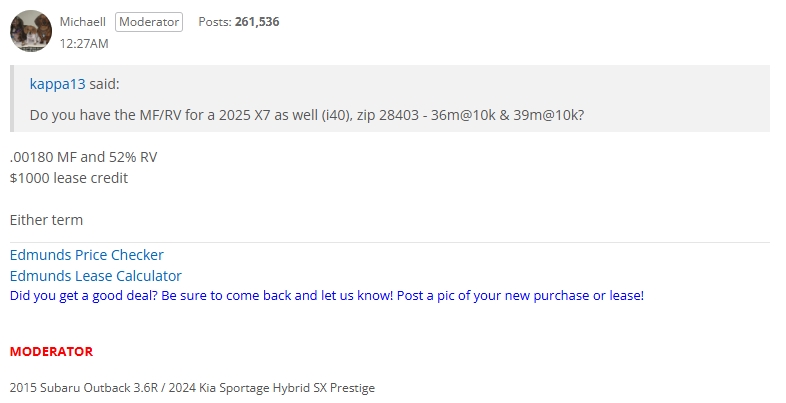Click the signature divider line above Edmunds links
This screenshot has width=786, height=403.
tap(390, 243)
